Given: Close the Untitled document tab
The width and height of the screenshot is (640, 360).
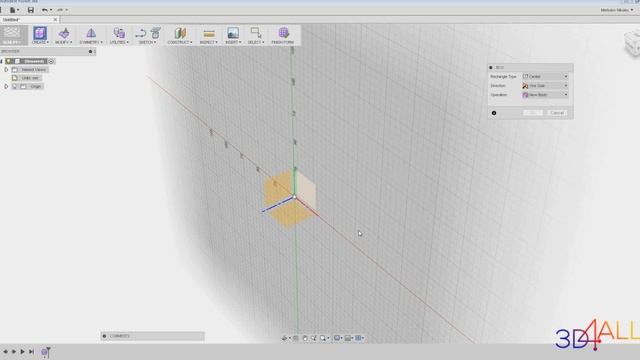Looking at the screenshot, I should click(x=56, y=20).
